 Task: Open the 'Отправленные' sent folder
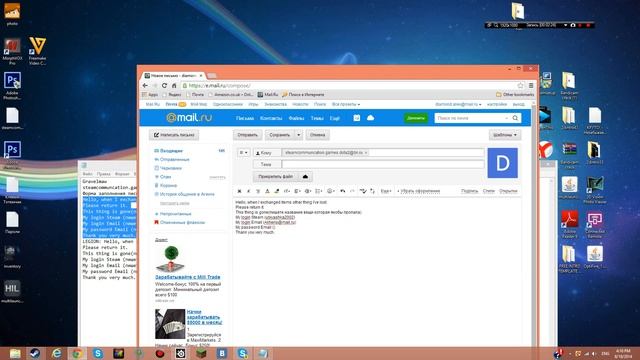[174, 159]
